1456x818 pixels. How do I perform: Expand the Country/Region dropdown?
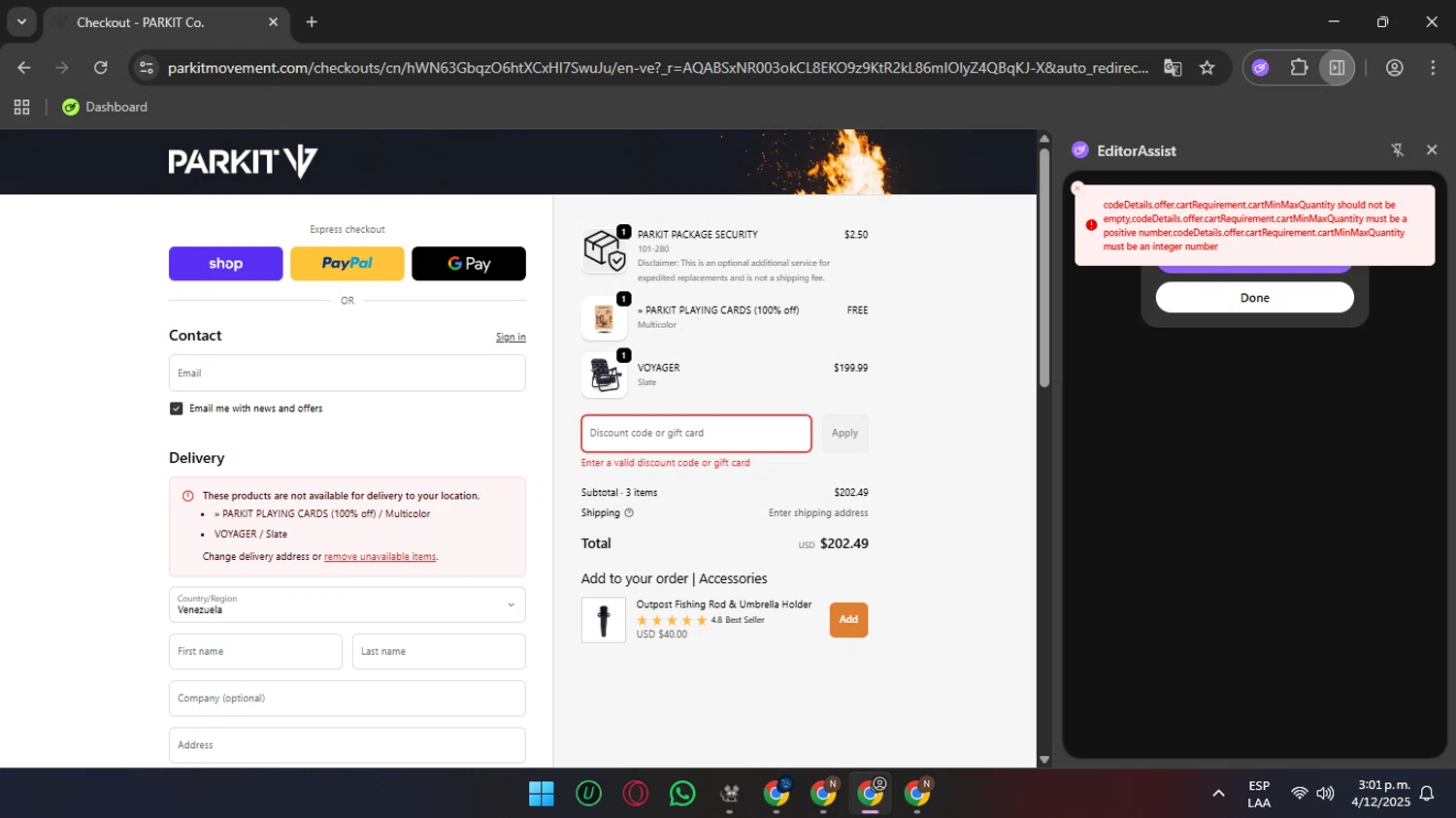coord(347,605)
